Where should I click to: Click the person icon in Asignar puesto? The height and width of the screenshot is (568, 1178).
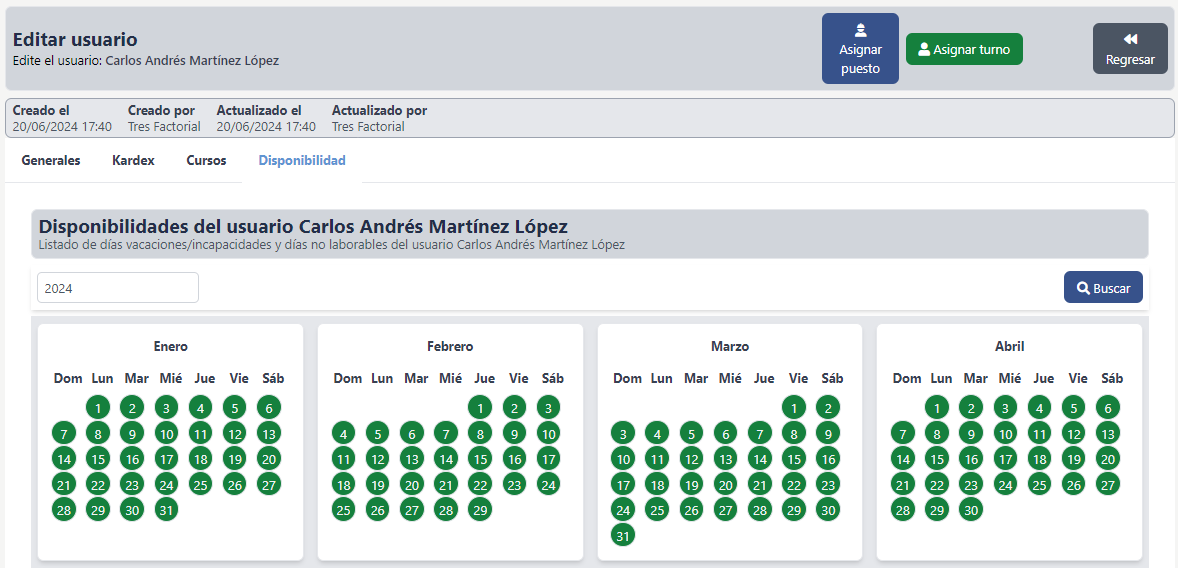(860, 30)
